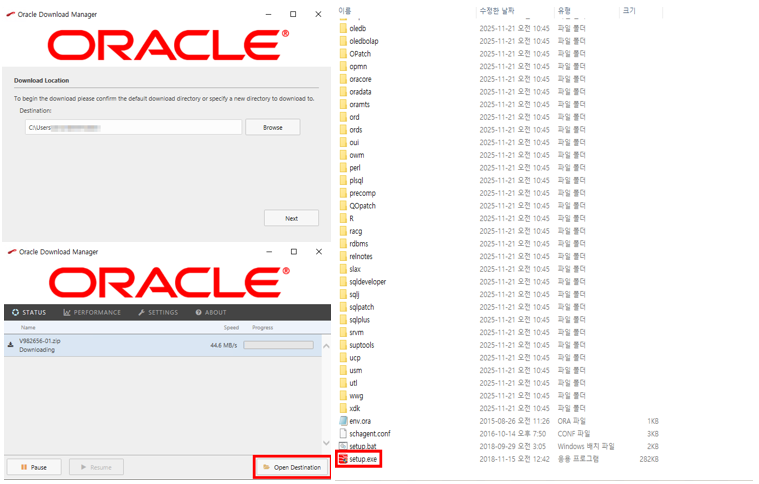Click the Open Destination button
The image size is (759, 484).
point(292,467)
